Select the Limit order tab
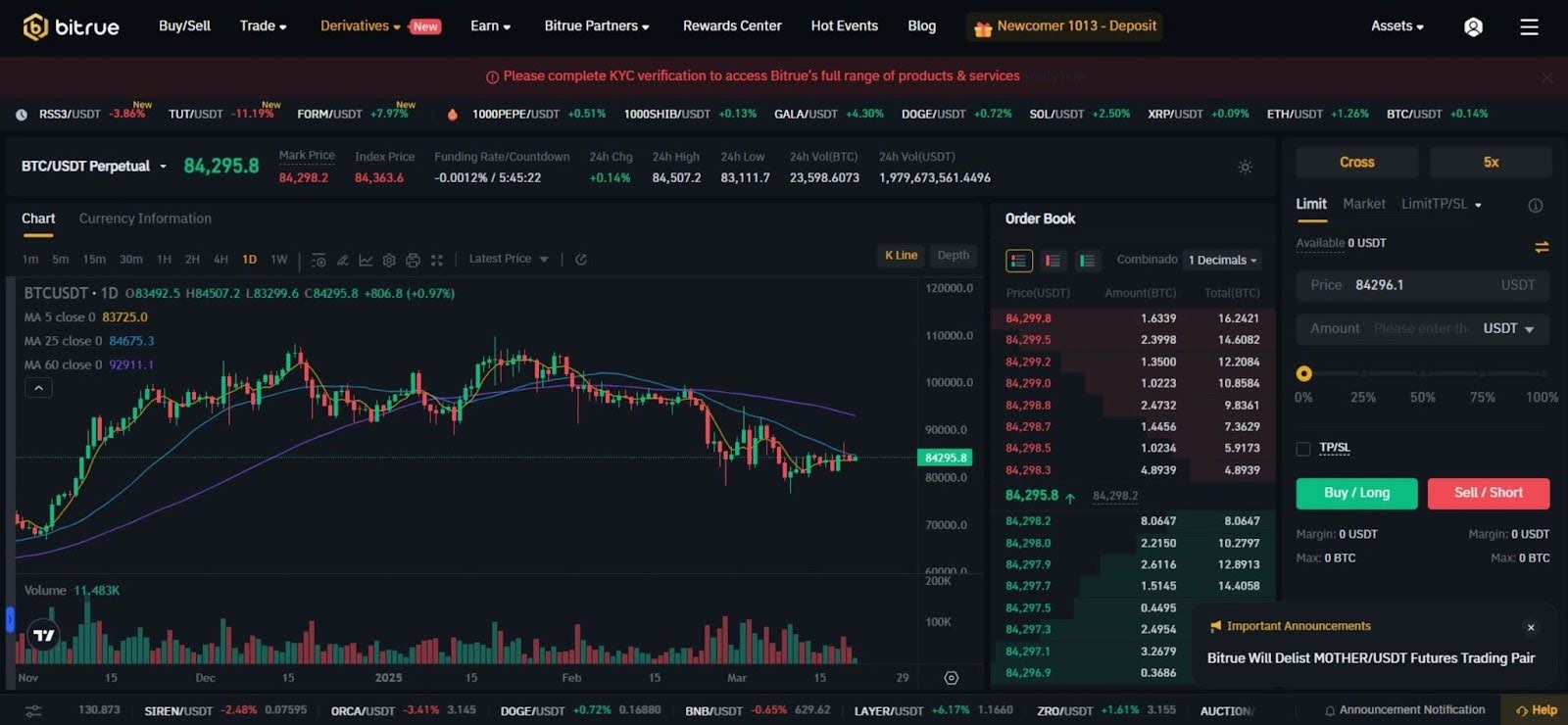The image size is (1568, 725). point(1311,204)
